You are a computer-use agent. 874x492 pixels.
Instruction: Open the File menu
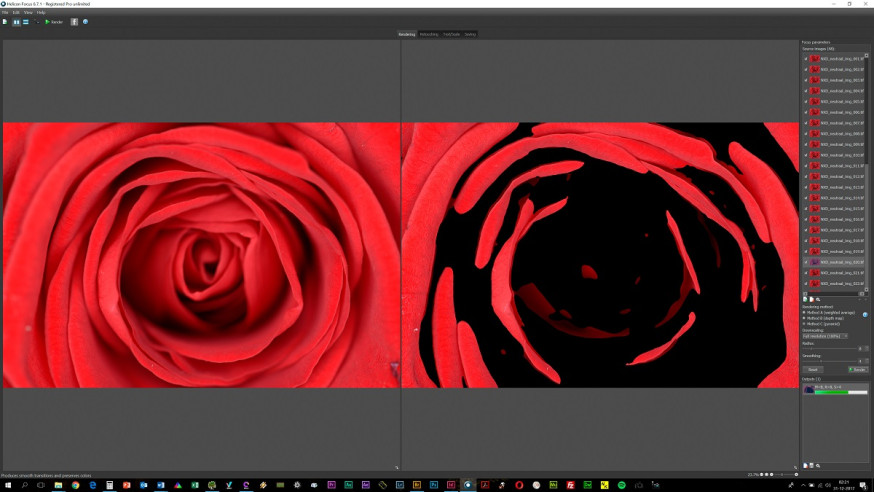(x=5, y=12)
